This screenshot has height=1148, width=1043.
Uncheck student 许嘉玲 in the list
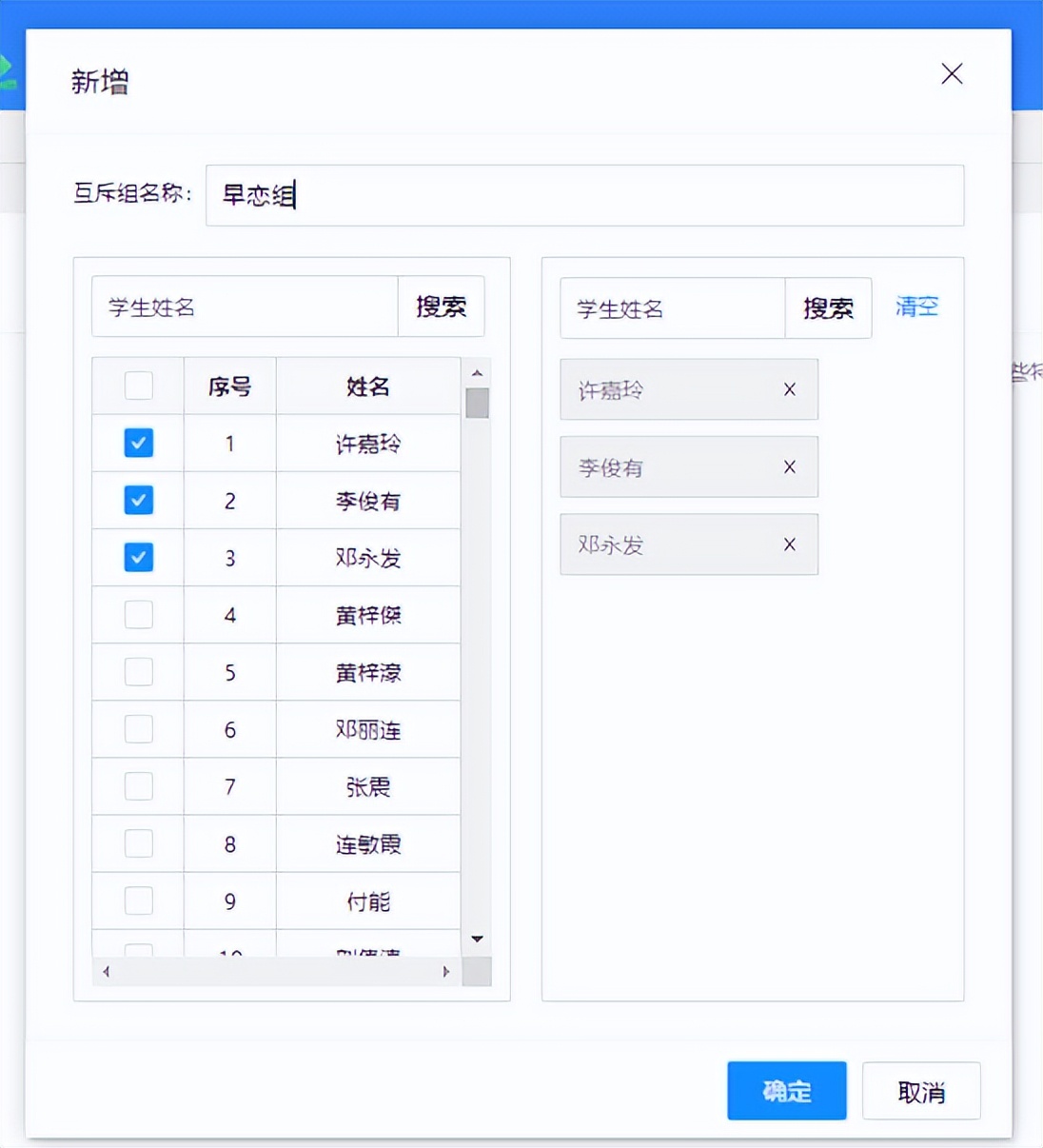point(138,443)
